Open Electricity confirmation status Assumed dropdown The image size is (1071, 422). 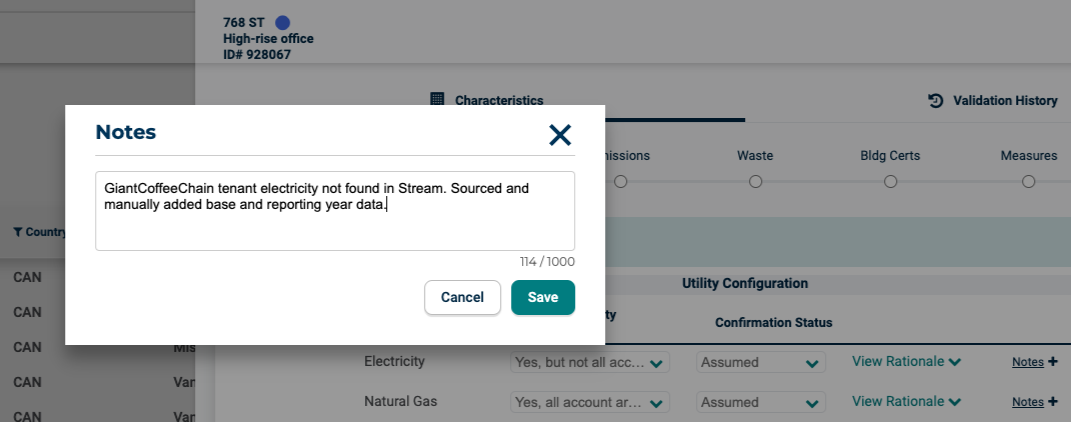coord(759,363)
